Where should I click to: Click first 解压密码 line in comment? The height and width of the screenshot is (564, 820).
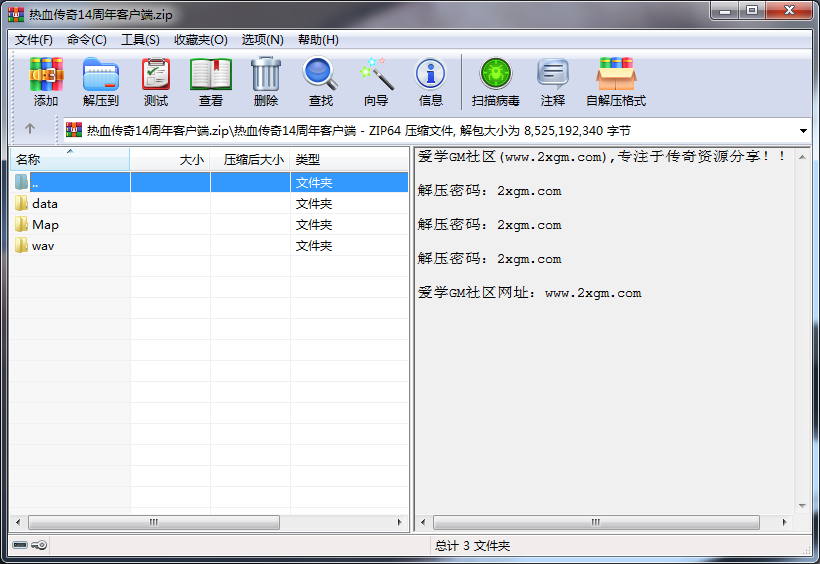pos(489,190)
